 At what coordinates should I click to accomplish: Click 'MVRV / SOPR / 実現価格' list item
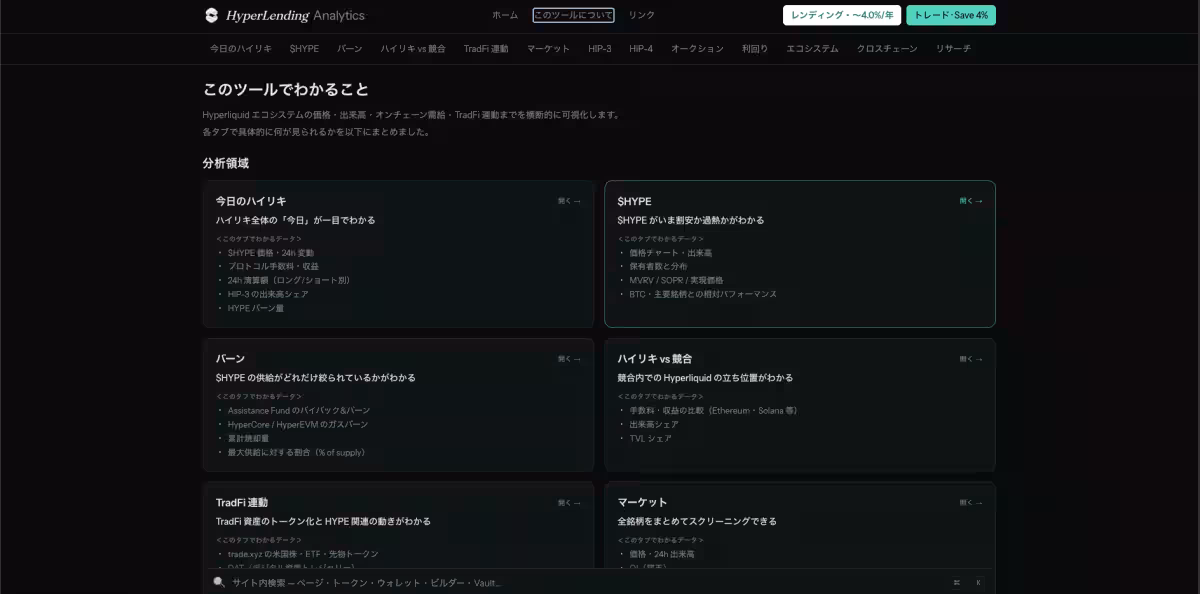click(676, 281)
